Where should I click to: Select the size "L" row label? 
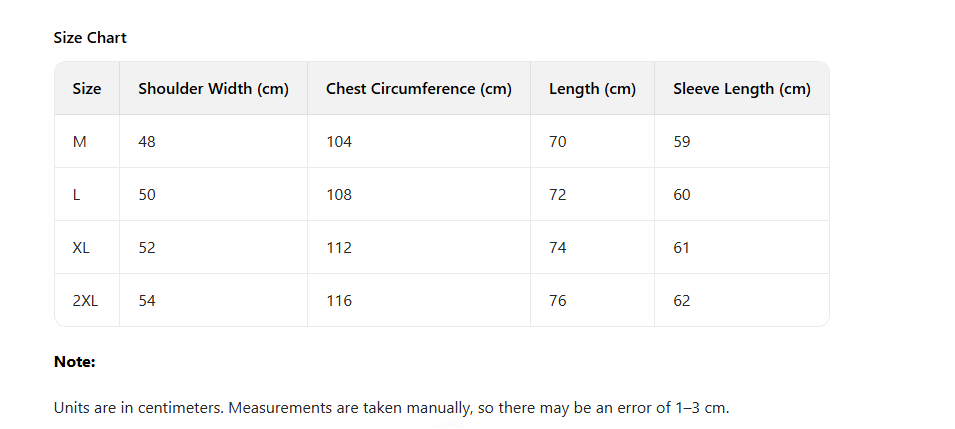[x=77, y=195]
